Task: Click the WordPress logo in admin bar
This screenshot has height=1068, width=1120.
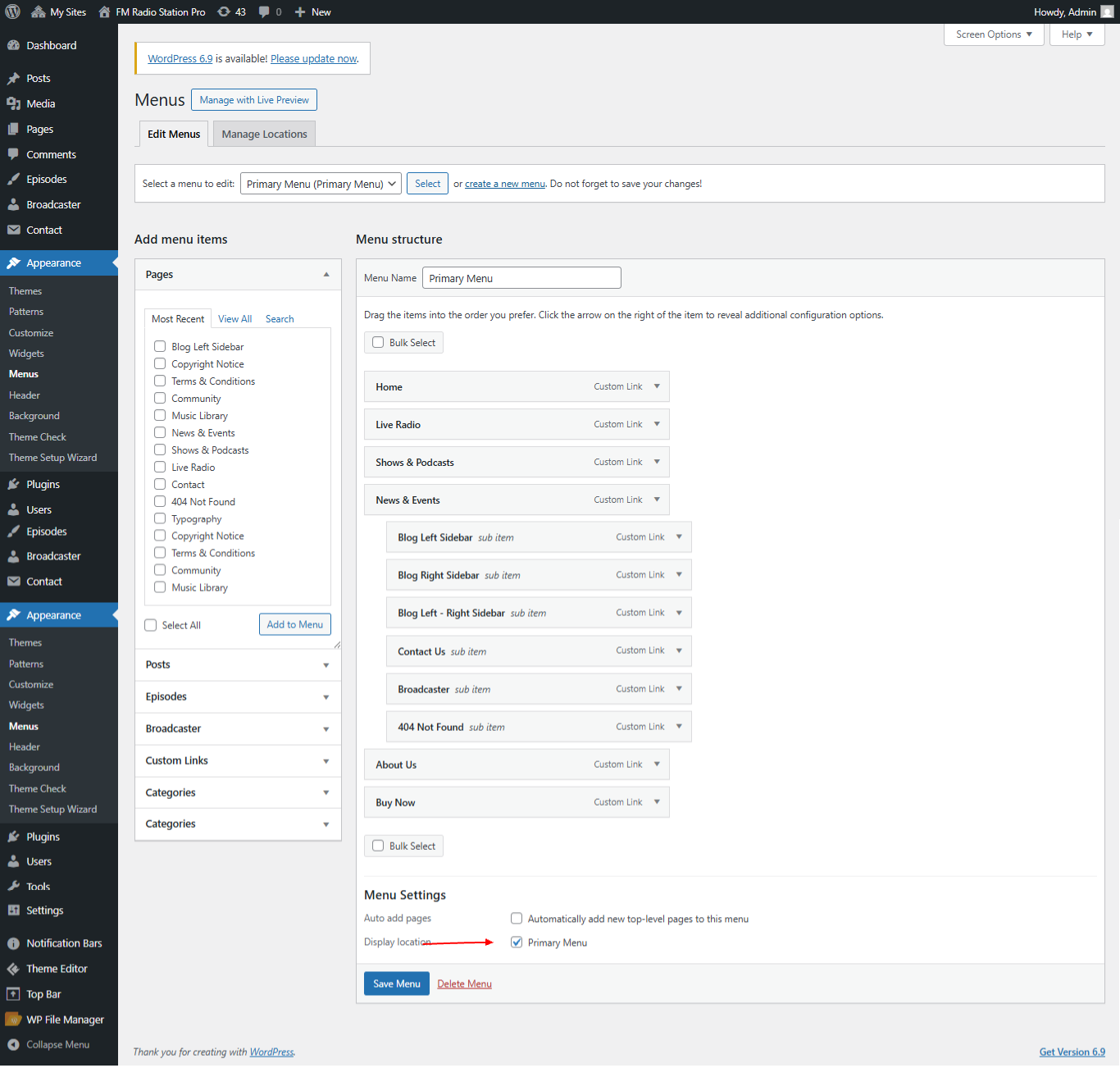Action: point(13,11)
